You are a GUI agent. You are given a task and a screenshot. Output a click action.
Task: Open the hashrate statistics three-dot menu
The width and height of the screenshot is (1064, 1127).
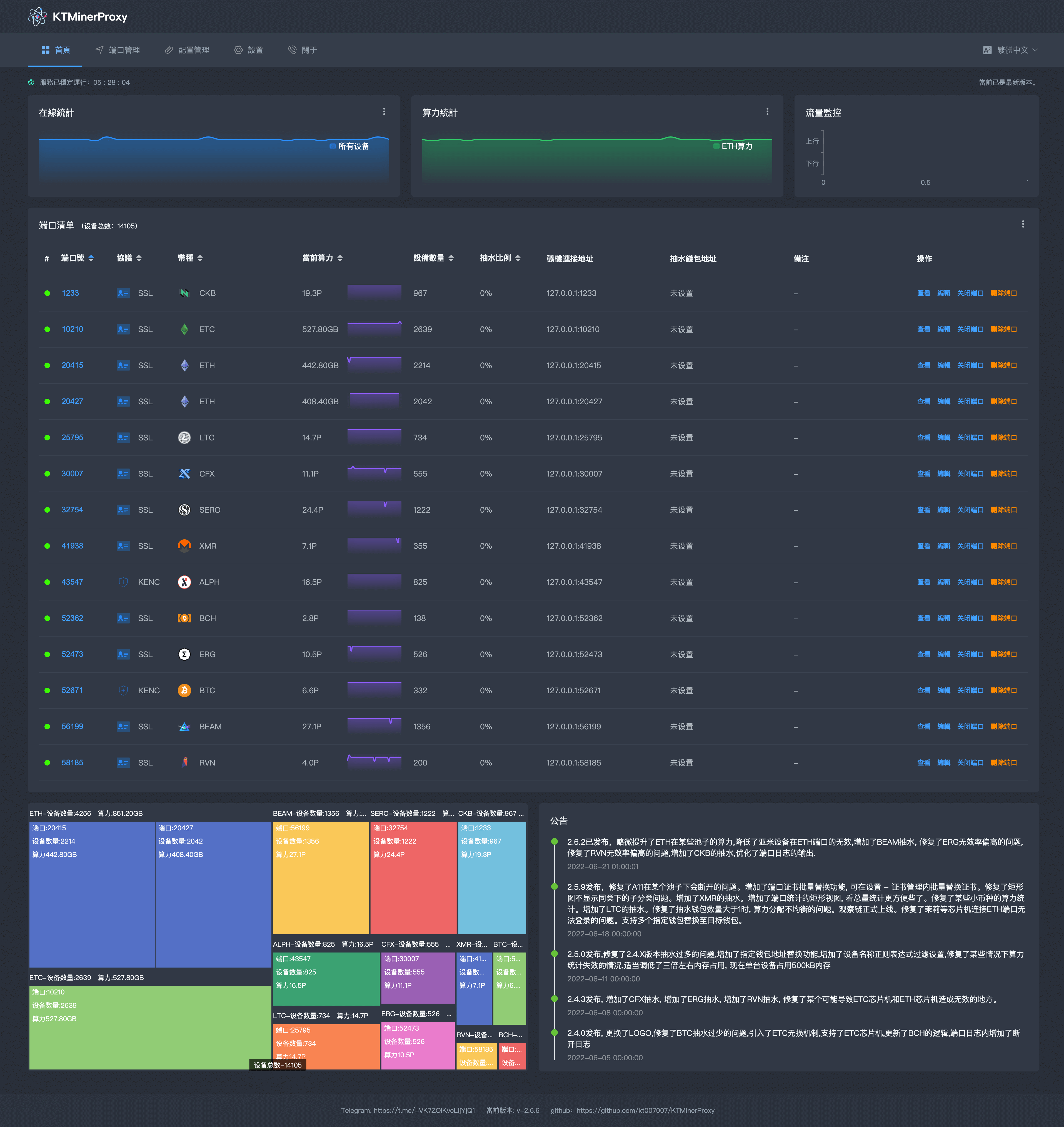tap(767, 112)
